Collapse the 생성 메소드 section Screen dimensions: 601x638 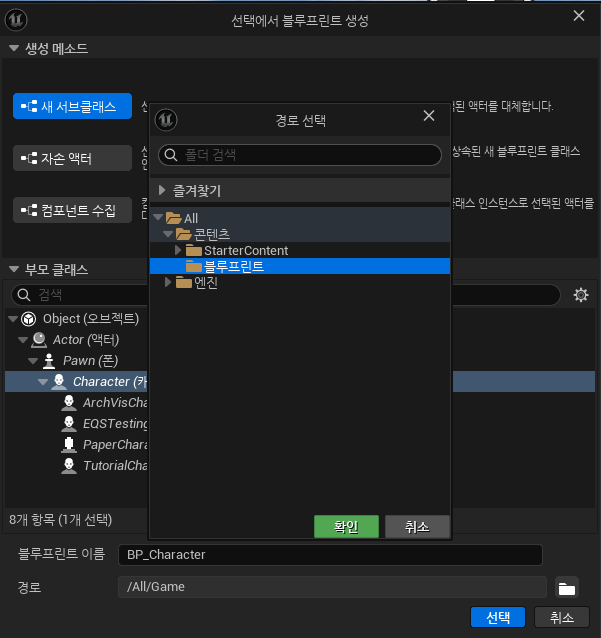[x=14, y=48]
